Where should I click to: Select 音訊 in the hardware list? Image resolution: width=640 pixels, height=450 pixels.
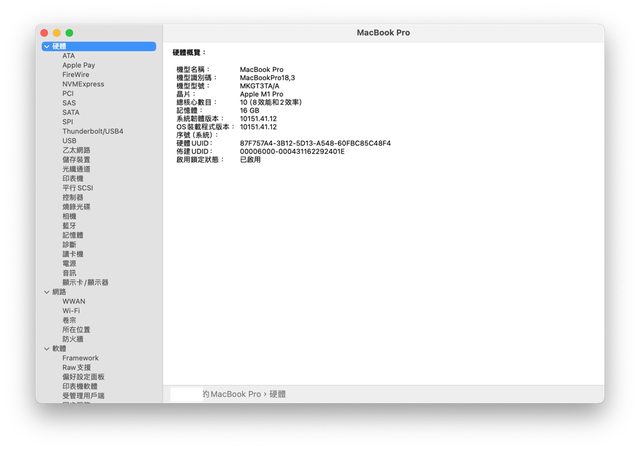[x=69, y=273]
